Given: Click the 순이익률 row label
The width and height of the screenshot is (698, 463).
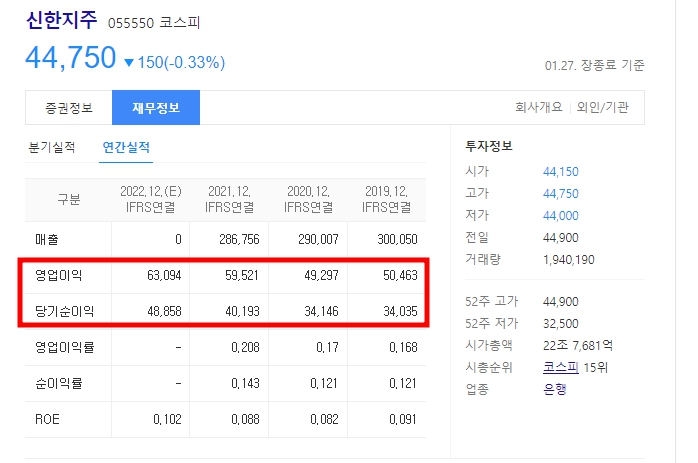Looking at the screenshot, I should 58,383.
